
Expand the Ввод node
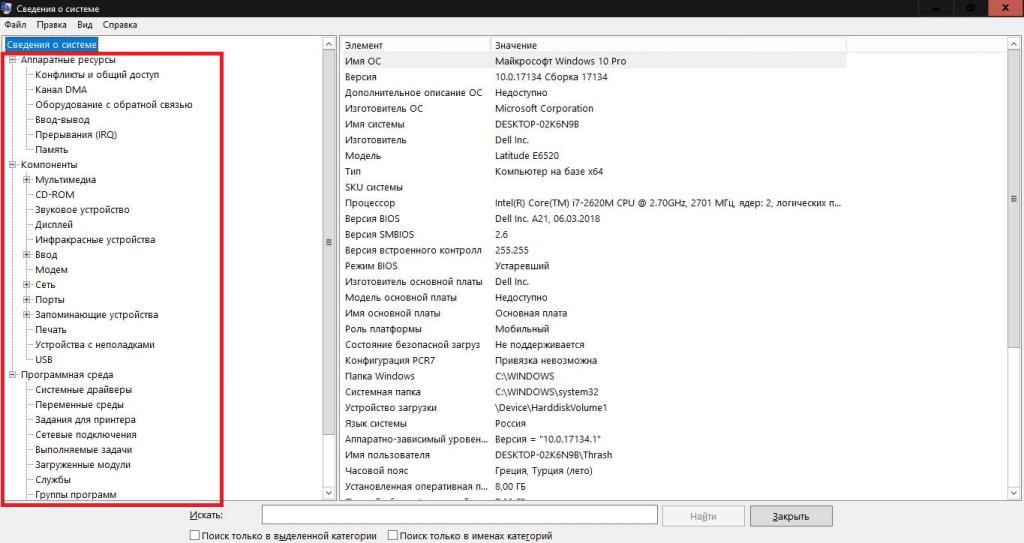click(27, 255)
